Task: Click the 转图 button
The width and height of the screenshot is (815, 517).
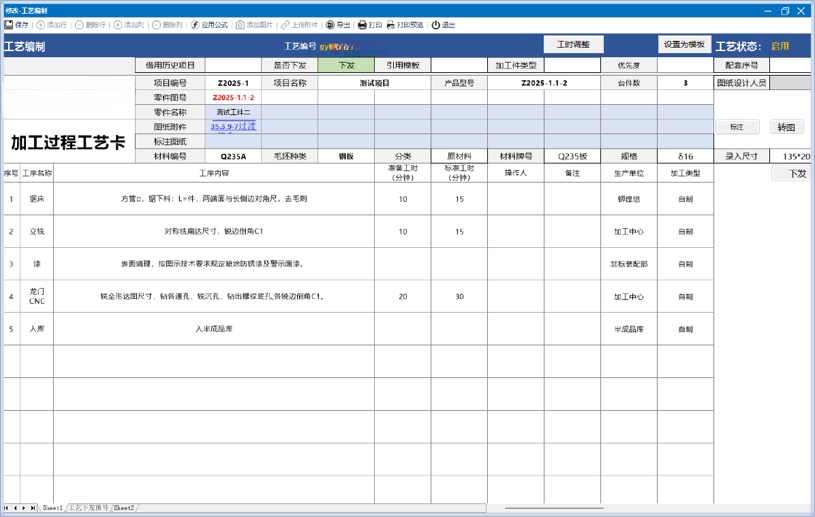Action: click(786, 127)
